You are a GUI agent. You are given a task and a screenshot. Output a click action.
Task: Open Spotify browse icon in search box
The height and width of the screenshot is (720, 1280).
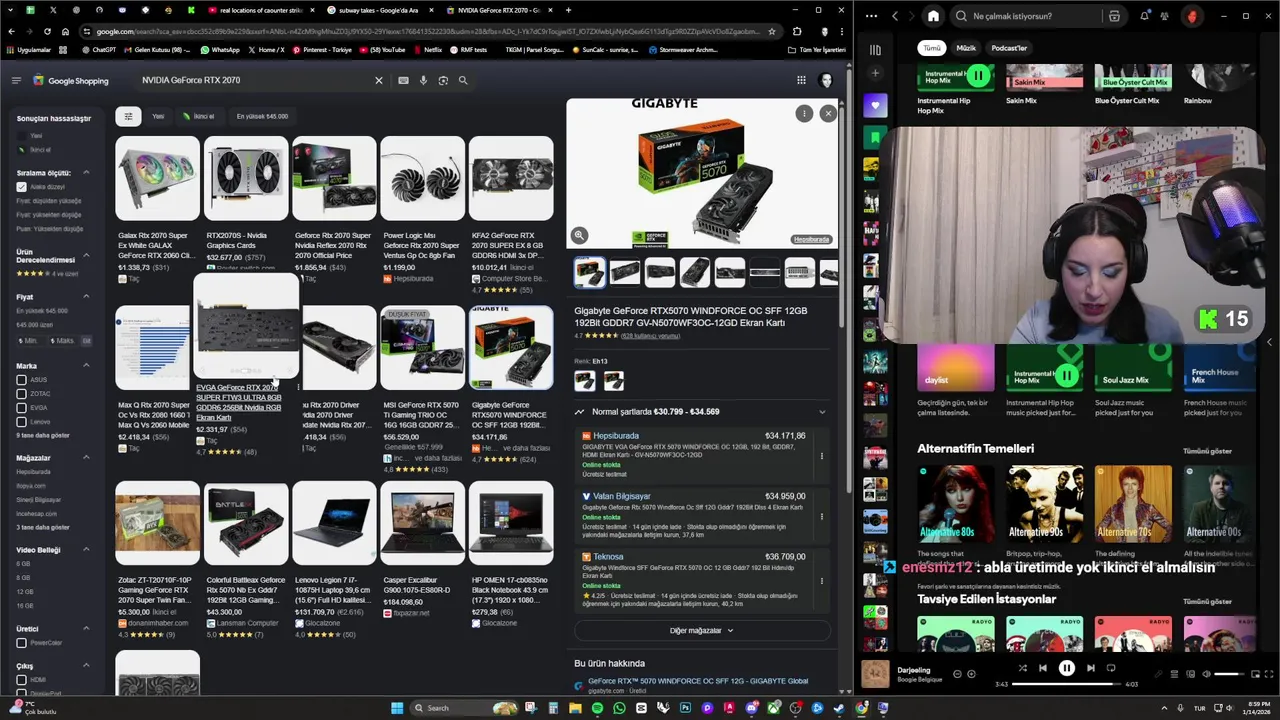1114,16
